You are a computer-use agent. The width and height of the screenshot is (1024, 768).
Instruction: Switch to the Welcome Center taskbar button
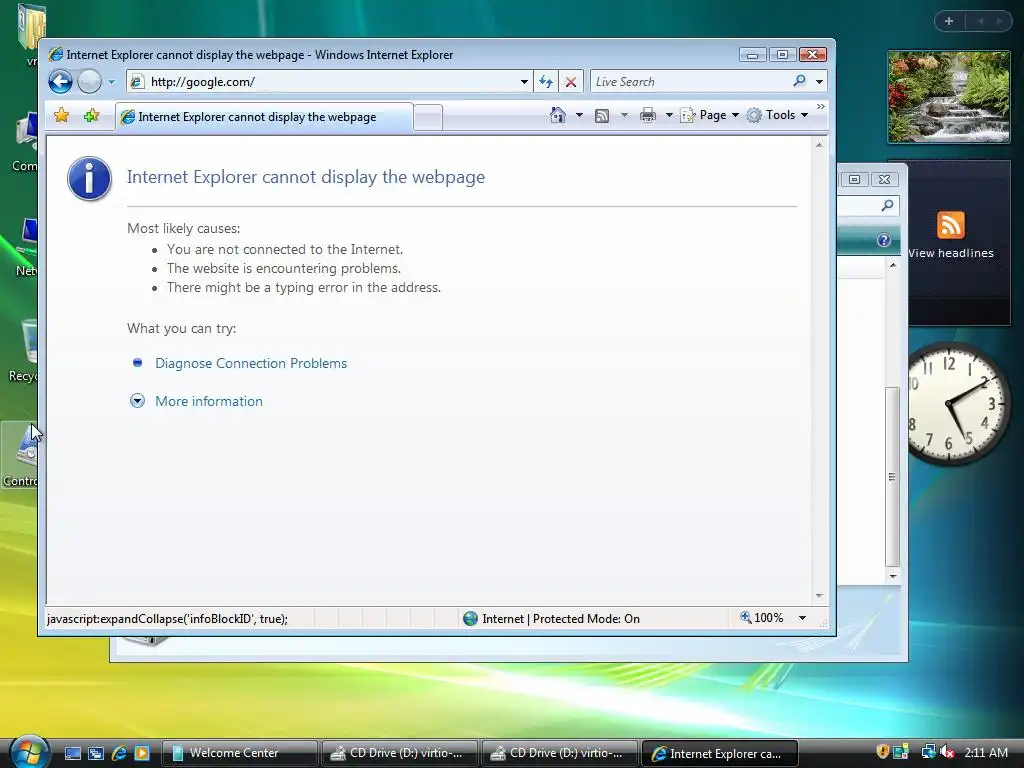tap(239, 753)
